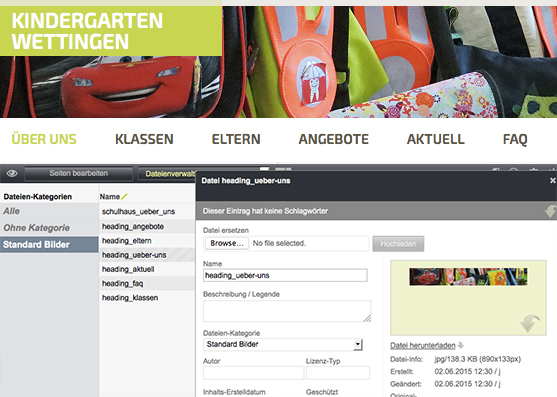Image resolution: width=557 pixels, height=397 pixels.
Task: Click the Datei herunterladen link
Action: tap(422, 346)
